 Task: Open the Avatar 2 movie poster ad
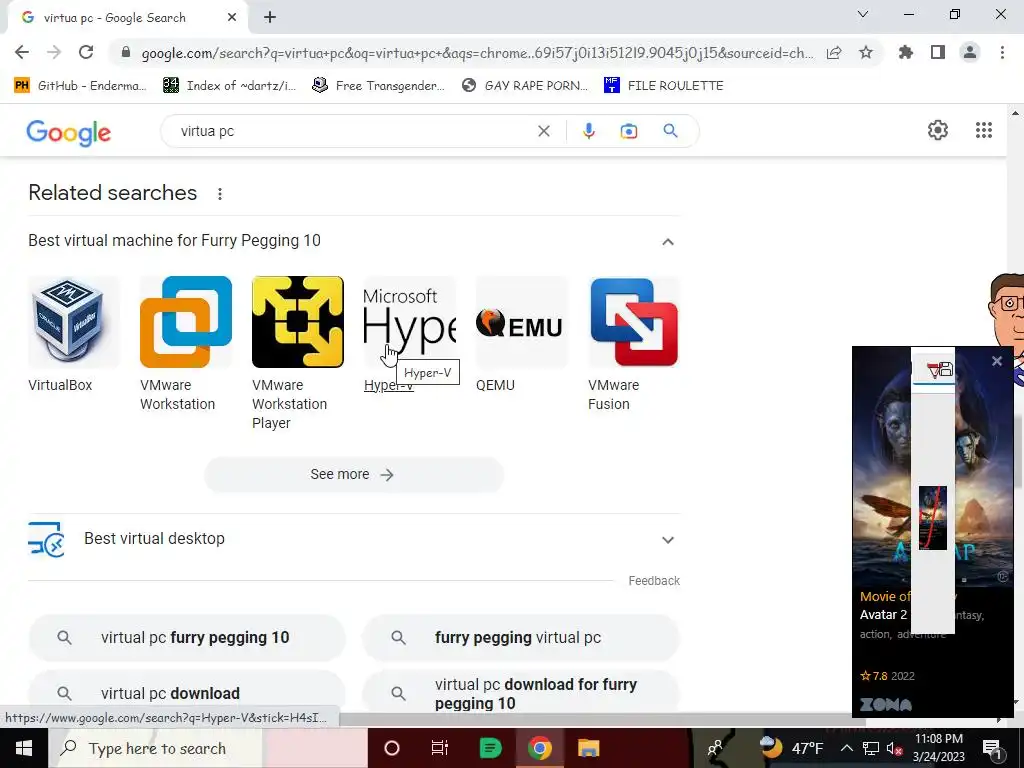933,467
